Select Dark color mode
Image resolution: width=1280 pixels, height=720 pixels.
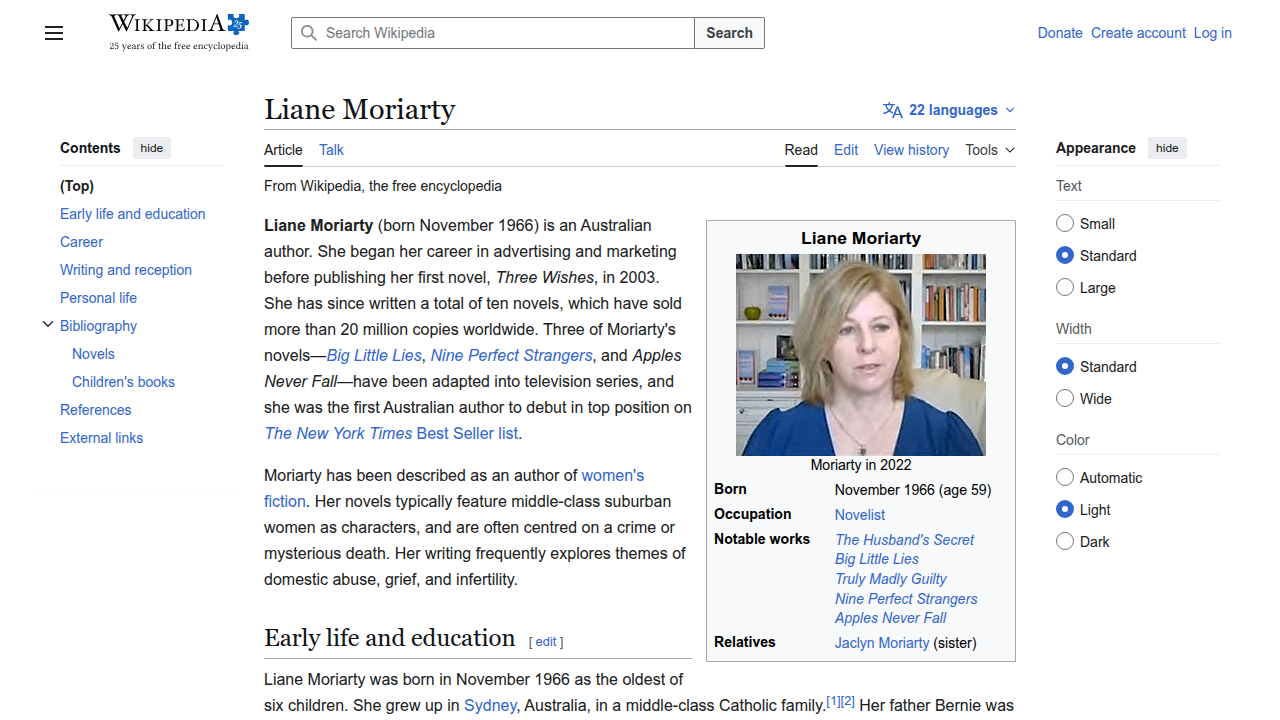[x=1065, y=541]
